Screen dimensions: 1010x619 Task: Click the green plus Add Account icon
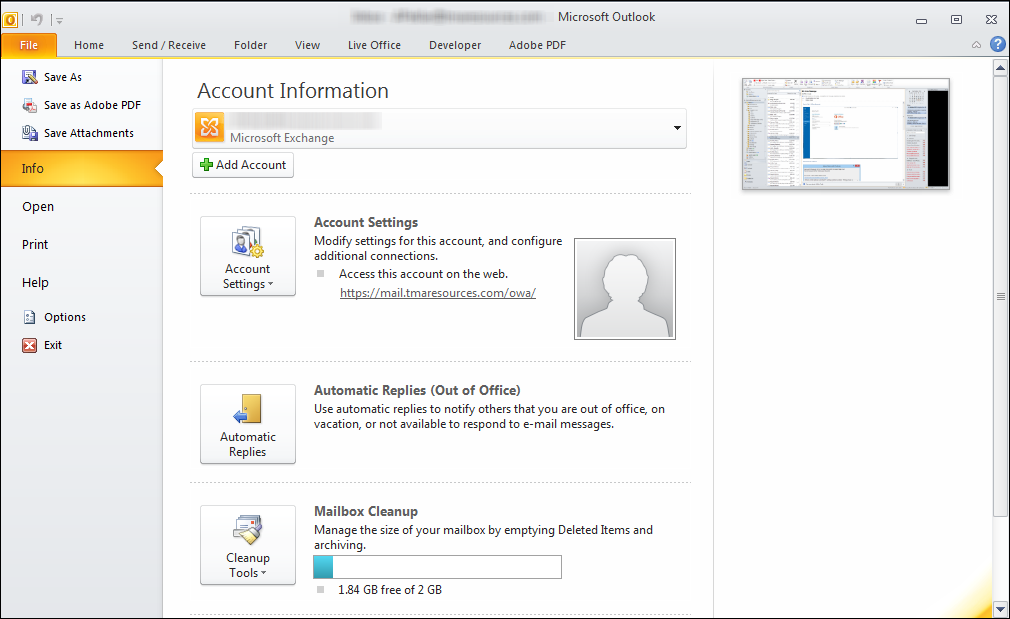[206, 165]
